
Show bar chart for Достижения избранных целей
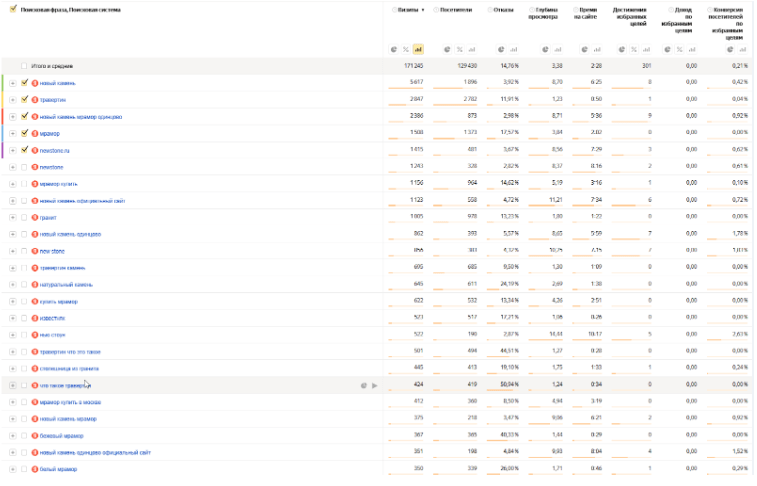pos(646,49)
